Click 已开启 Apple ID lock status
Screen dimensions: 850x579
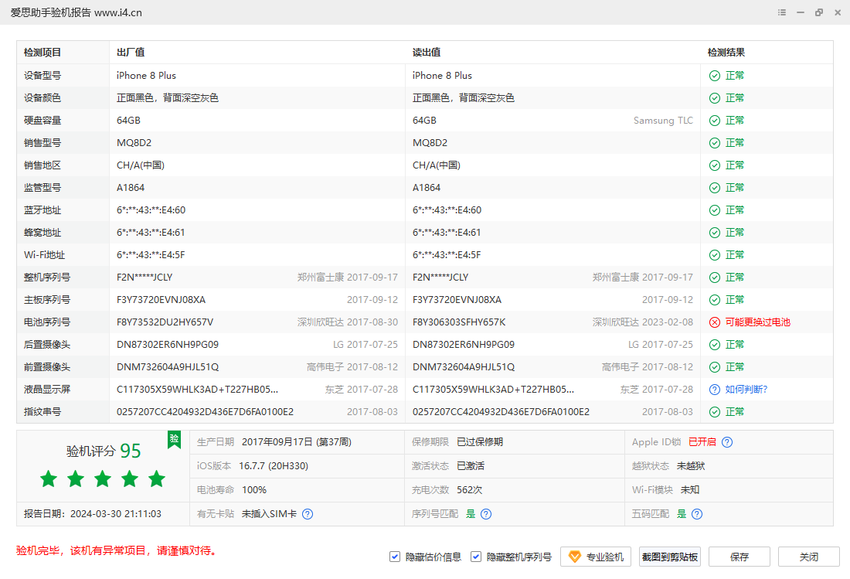702,442
